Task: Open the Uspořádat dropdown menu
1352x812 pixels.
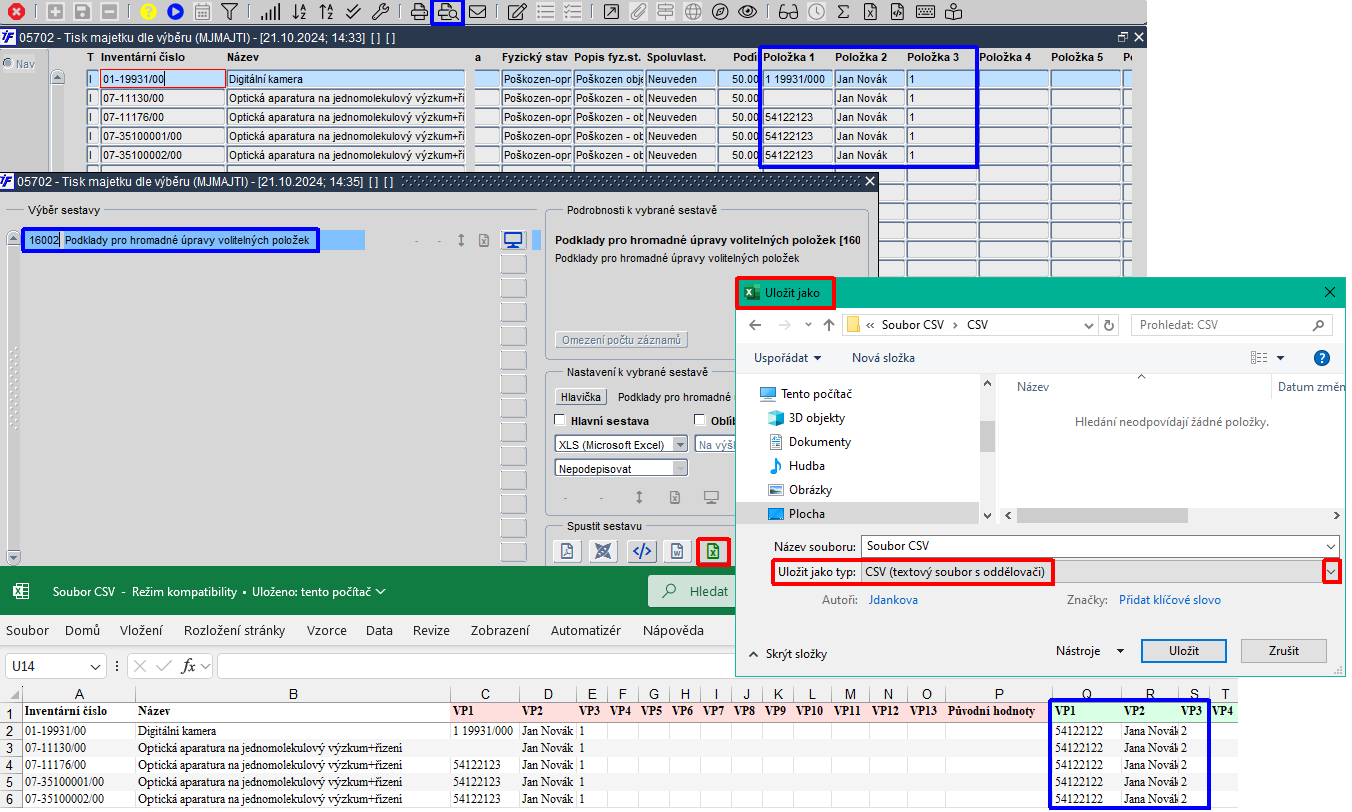Action: tap(788, 357)
